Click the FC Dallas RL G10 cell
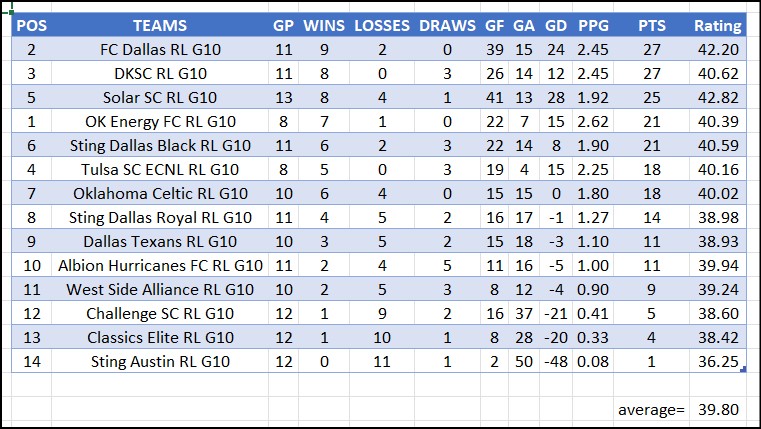 [x=159, y=49]
